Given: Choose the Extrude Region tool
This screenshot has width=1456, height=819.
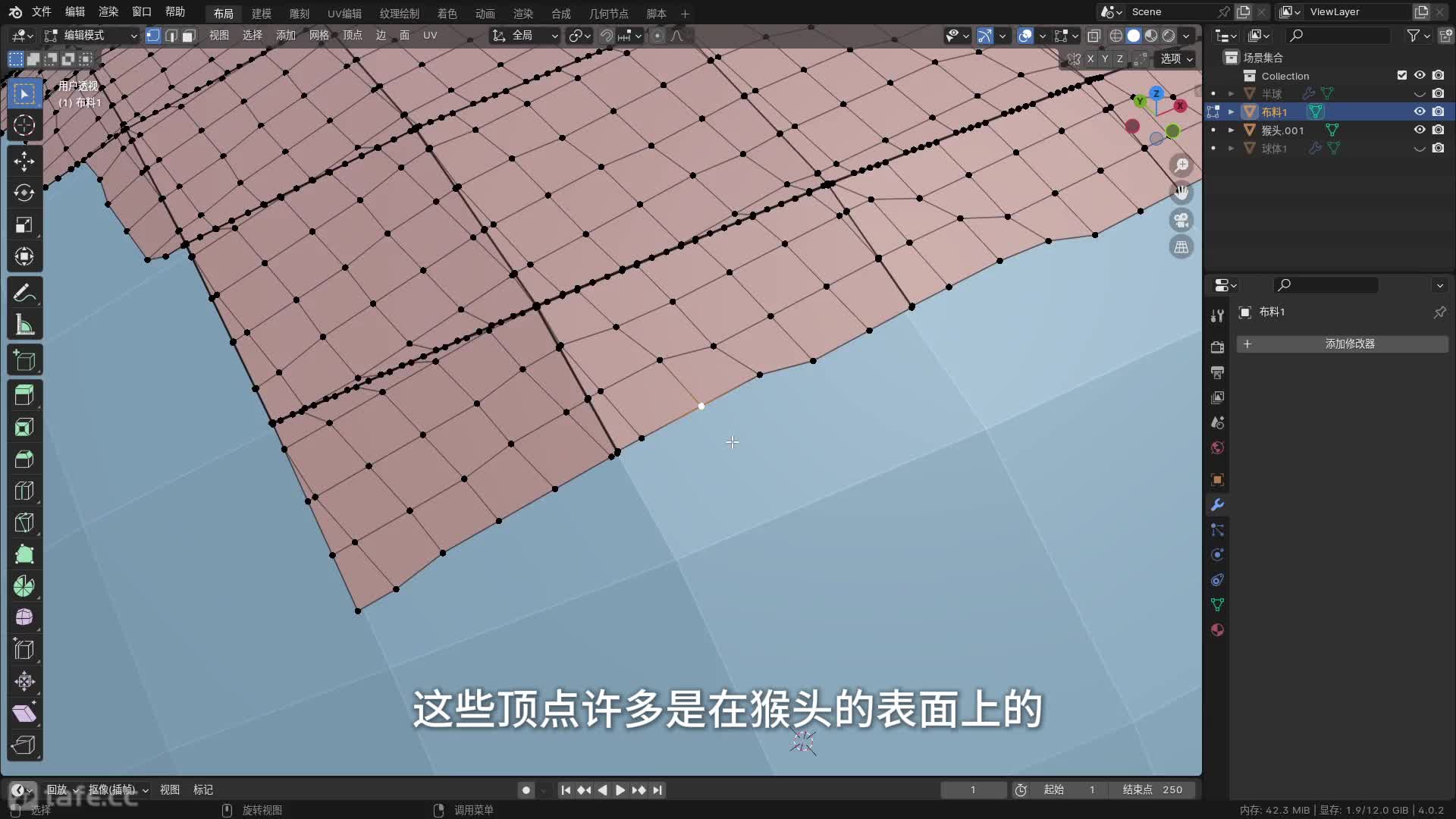Looking at the screenshot, I should [24, 395].
